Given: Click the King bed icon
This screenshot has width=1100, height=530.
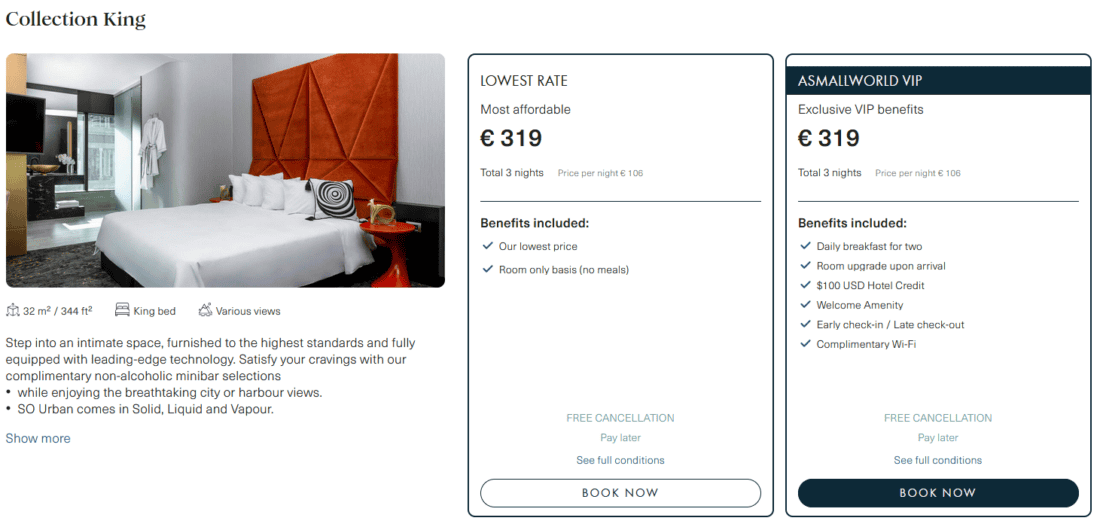Looking at the screenshot, I should click(x=122, y=310).
